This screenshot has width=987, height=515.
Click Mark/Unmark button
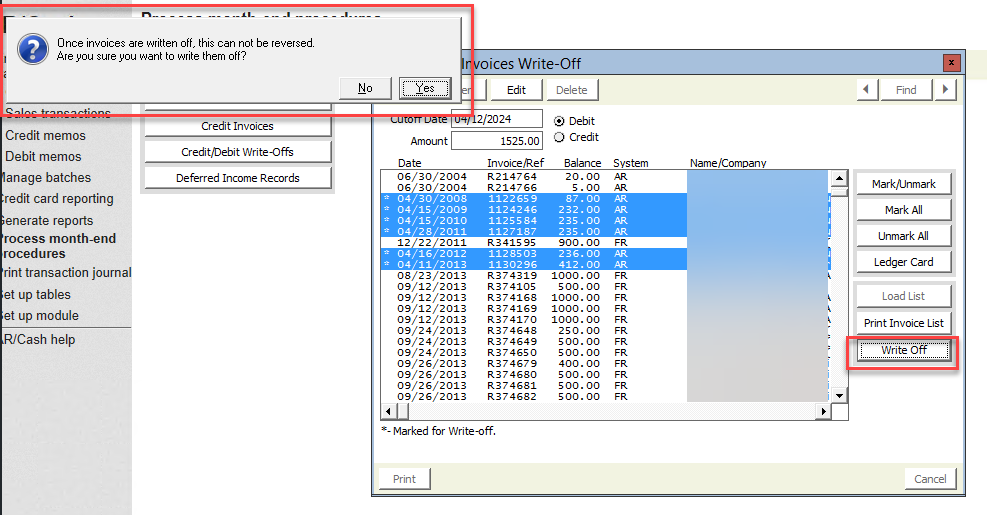[903, 184]
